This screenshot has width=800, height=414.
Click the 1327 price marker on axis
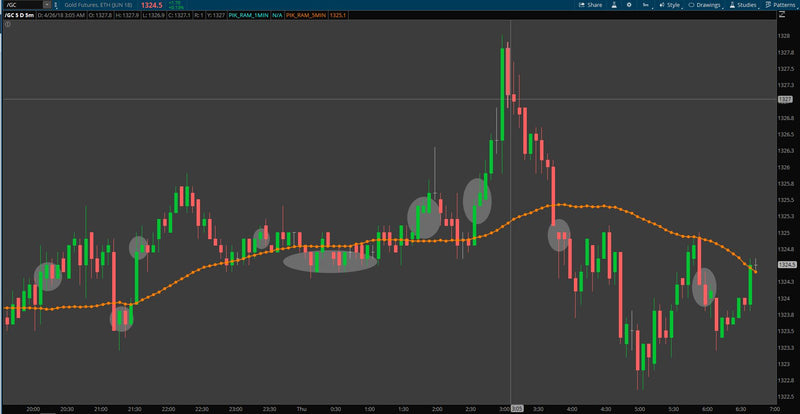click(784, 99)
